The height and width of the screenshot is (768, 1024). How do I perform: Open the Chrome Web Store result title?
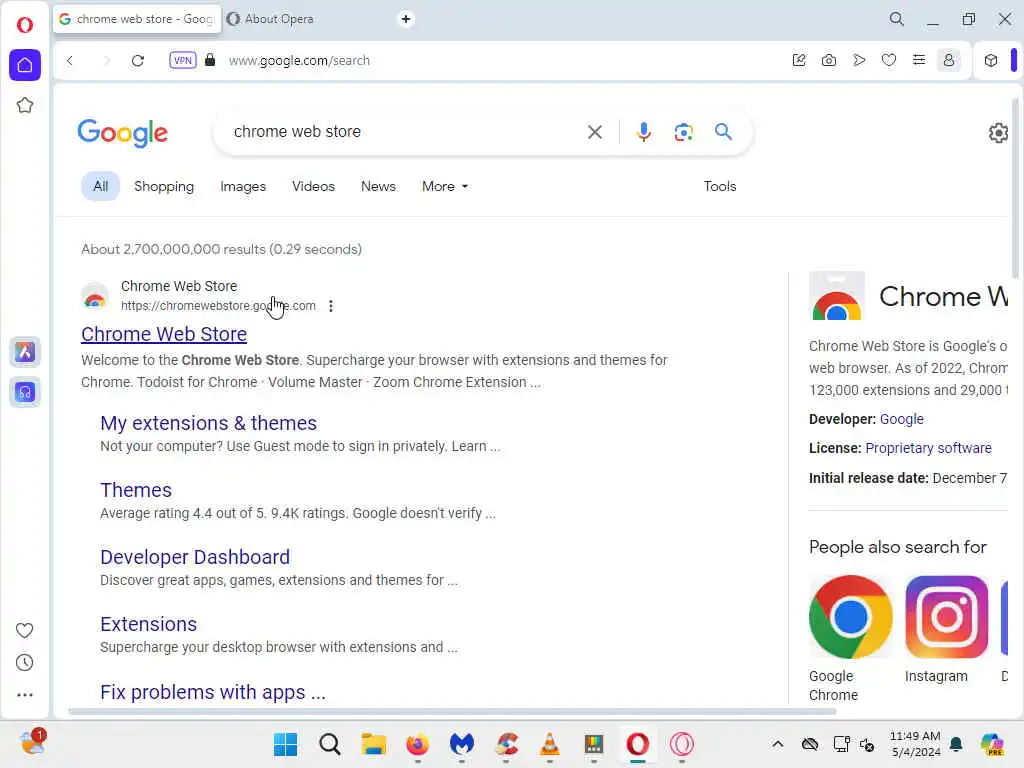[164, 334]
